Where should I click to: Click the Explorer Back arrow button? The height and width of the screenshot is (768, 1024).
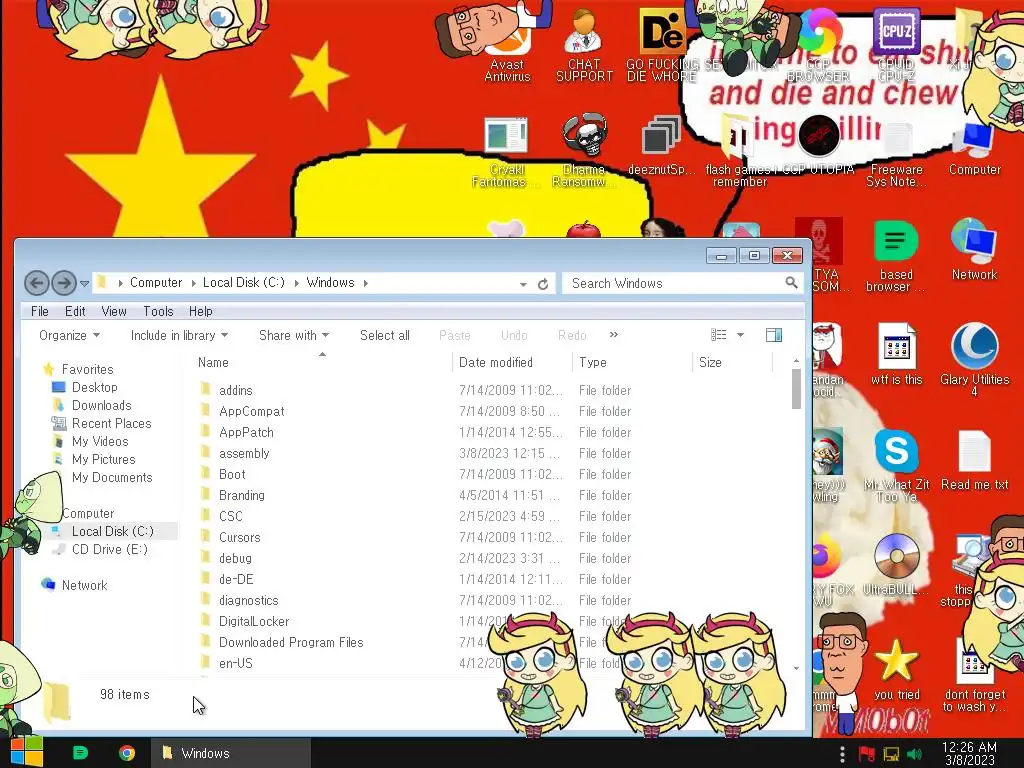[x=37, y=283]
